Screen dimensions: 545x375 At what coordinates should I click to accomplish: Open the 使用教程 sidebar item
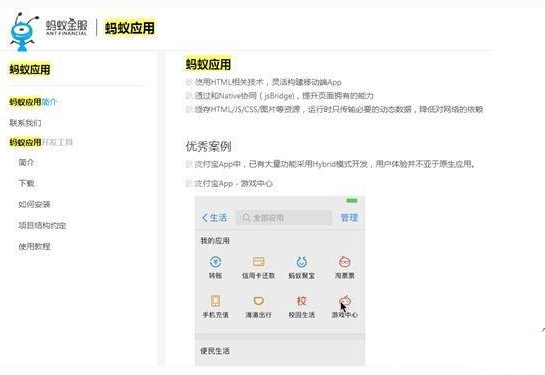coord(34,246)
